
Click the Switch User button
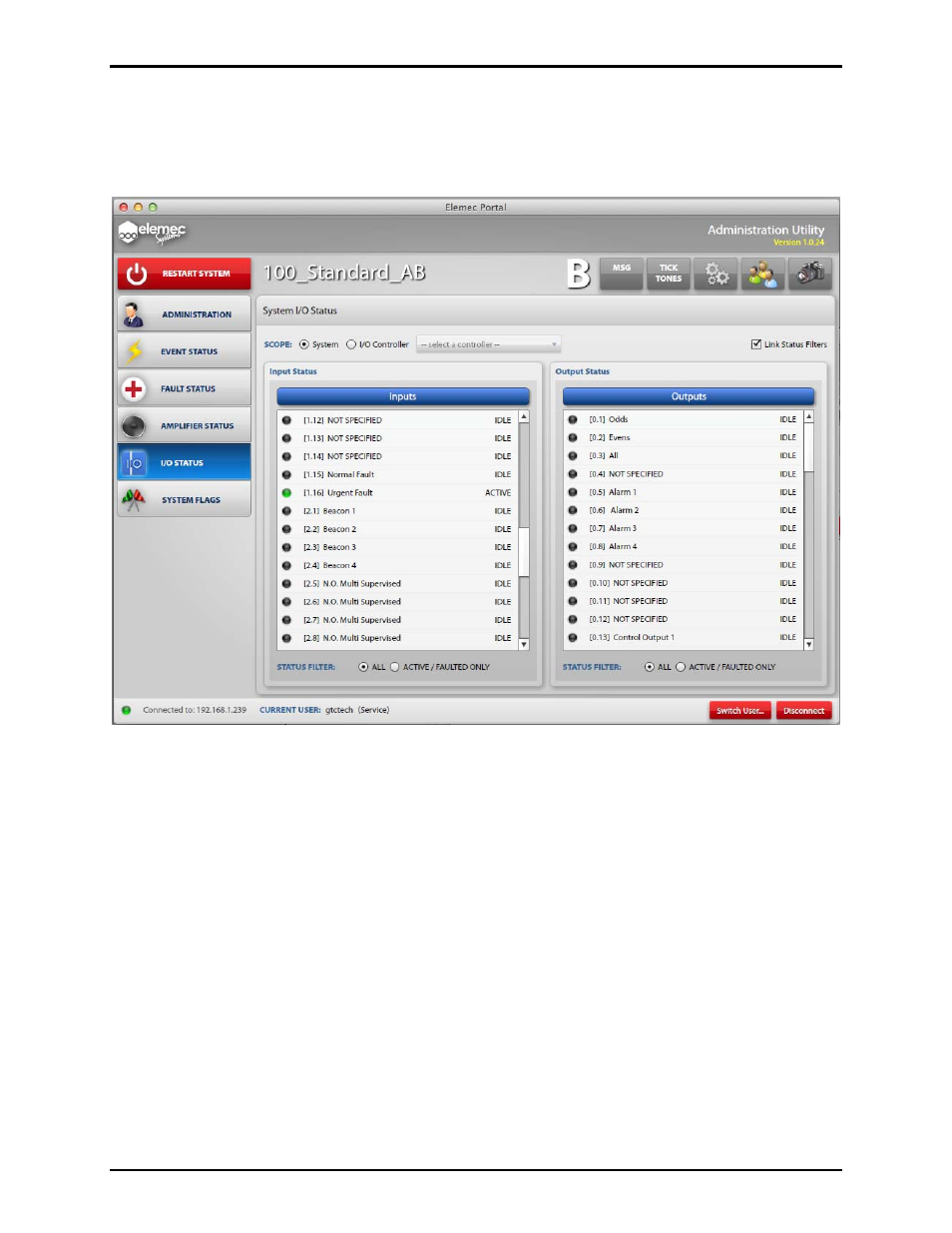(x=739, y=711)
